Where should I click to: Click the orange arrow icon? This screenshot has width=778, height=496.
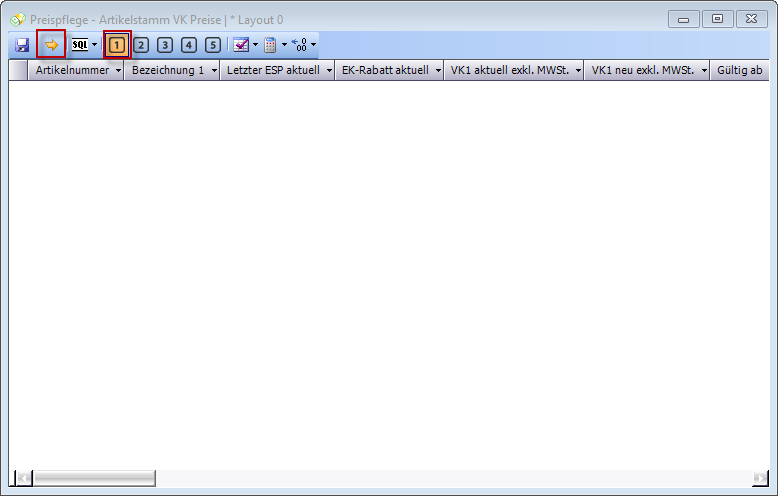pyautogui.click(x=51, y=45)
